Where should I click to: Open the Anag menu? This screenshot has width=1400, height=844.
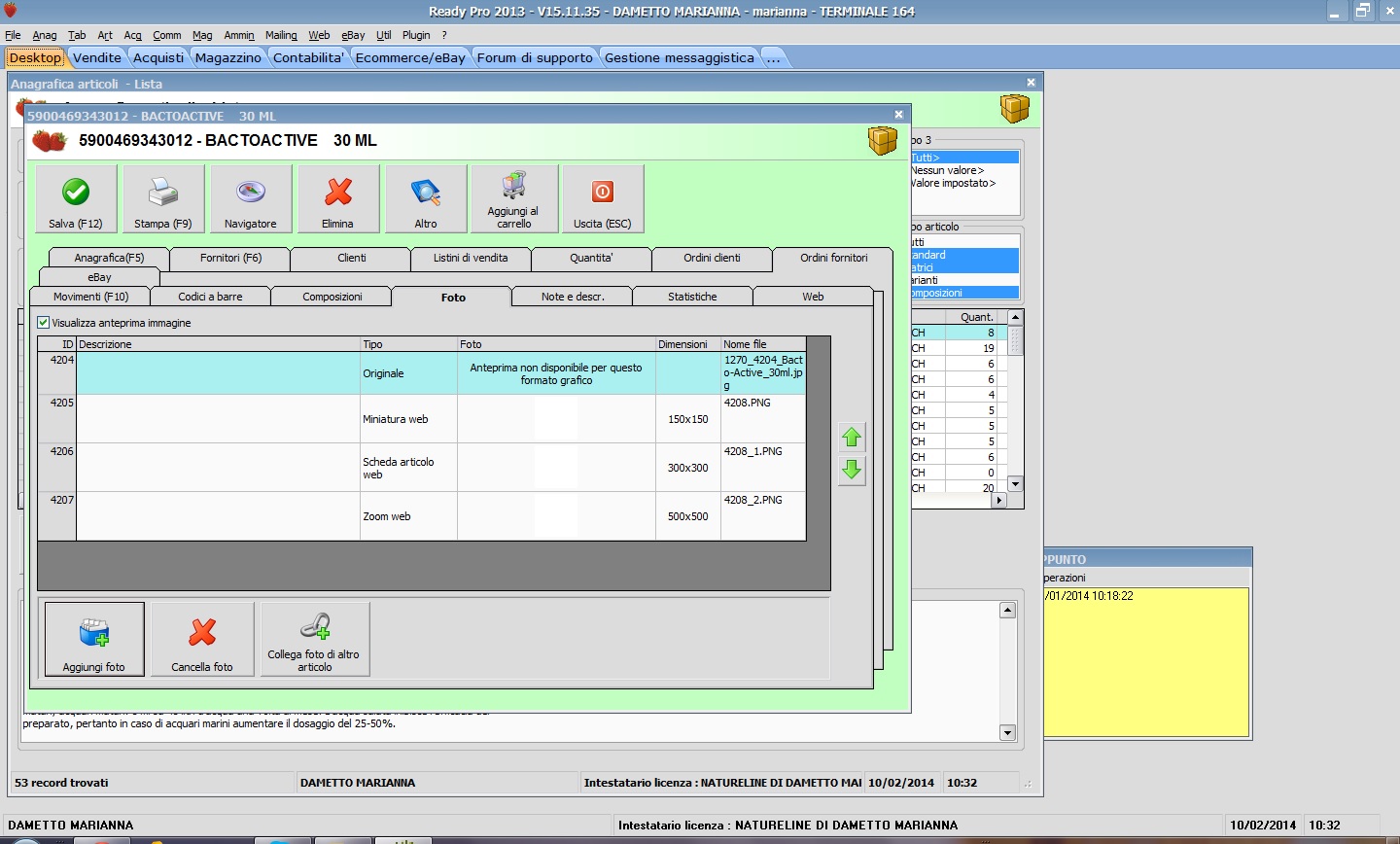pos(45,35)
